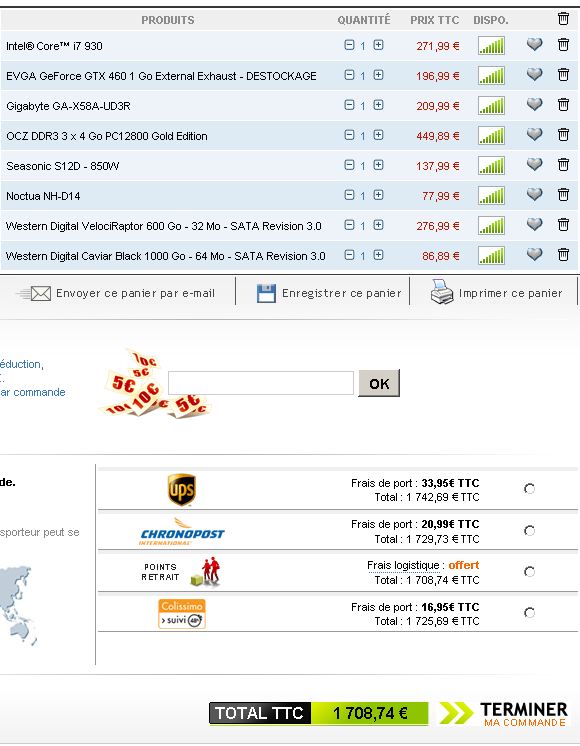Select UPS shipping radio button
This screenshot has width=580, height=746.
click(529, 489)
